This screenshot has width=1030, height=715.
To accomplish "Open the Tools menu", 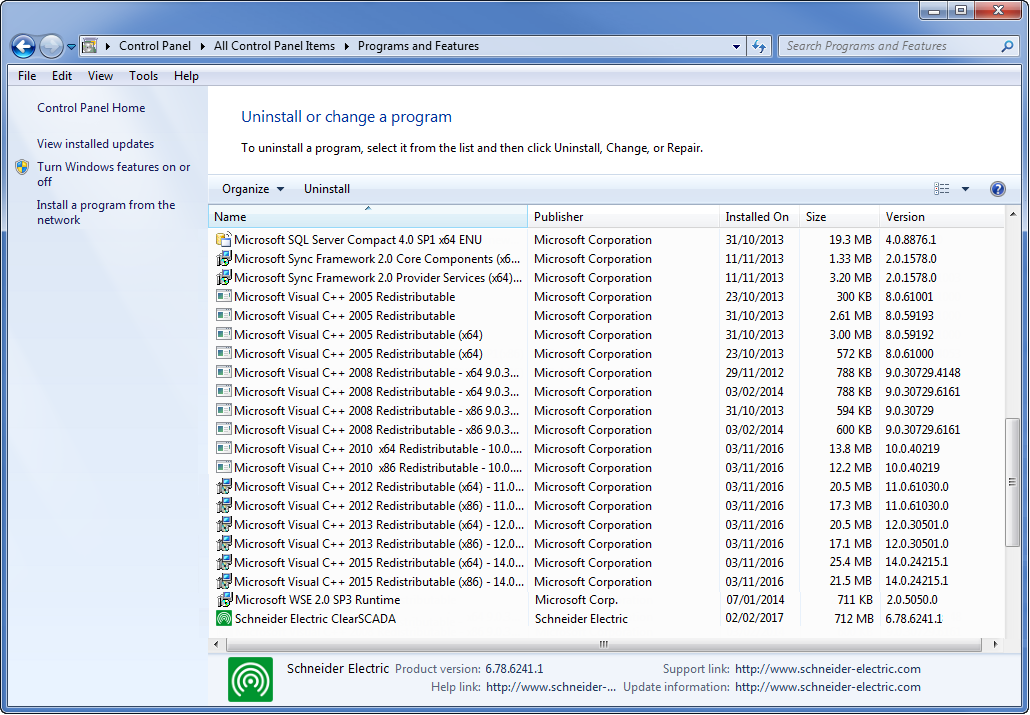I will pyautogui.click(x=143, y=75).
